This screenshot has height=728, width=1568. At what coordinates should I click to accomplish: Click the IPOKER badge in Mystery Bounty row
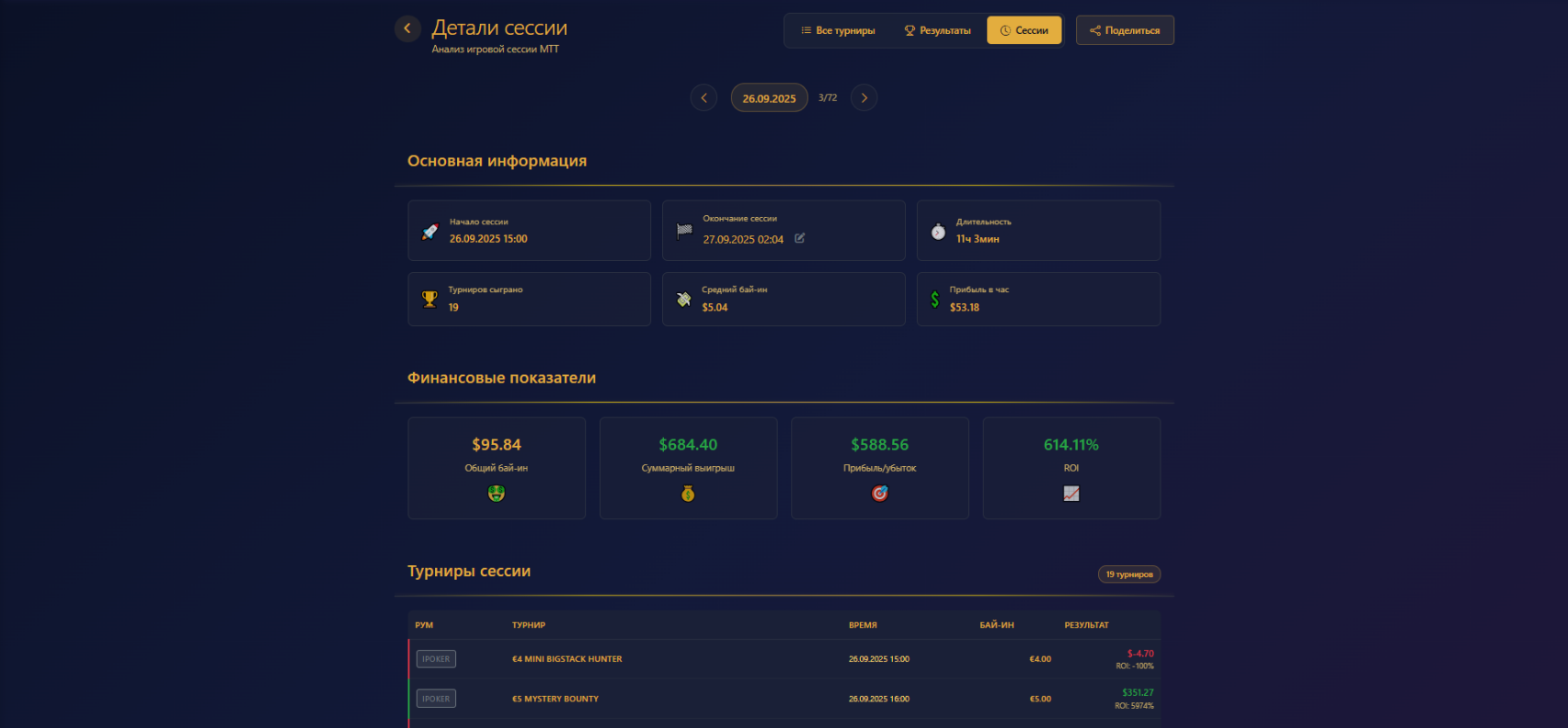tap(436, 699)
